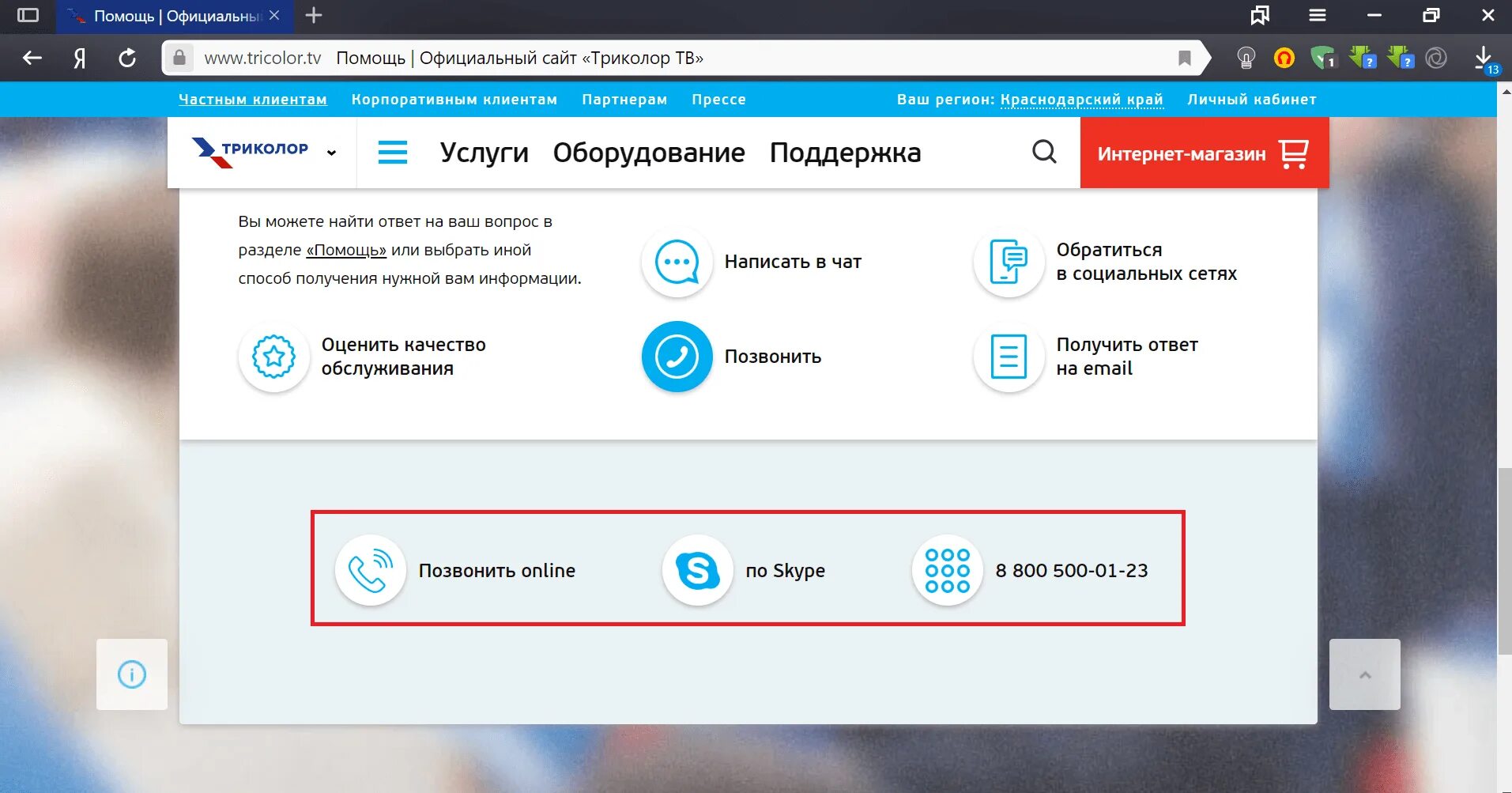Viewport: 1512px width, 793px height.
Task: Click the lock icon in the address bar
Action: (x=179, y=58)
